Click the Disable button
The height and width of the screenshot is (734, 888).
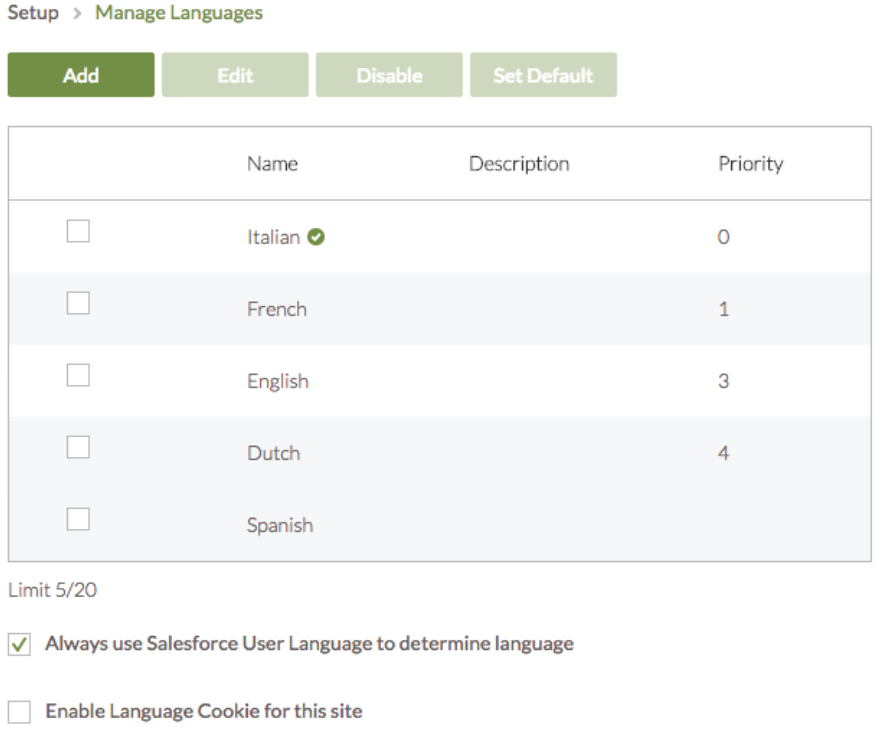click(x=389, y=75)
